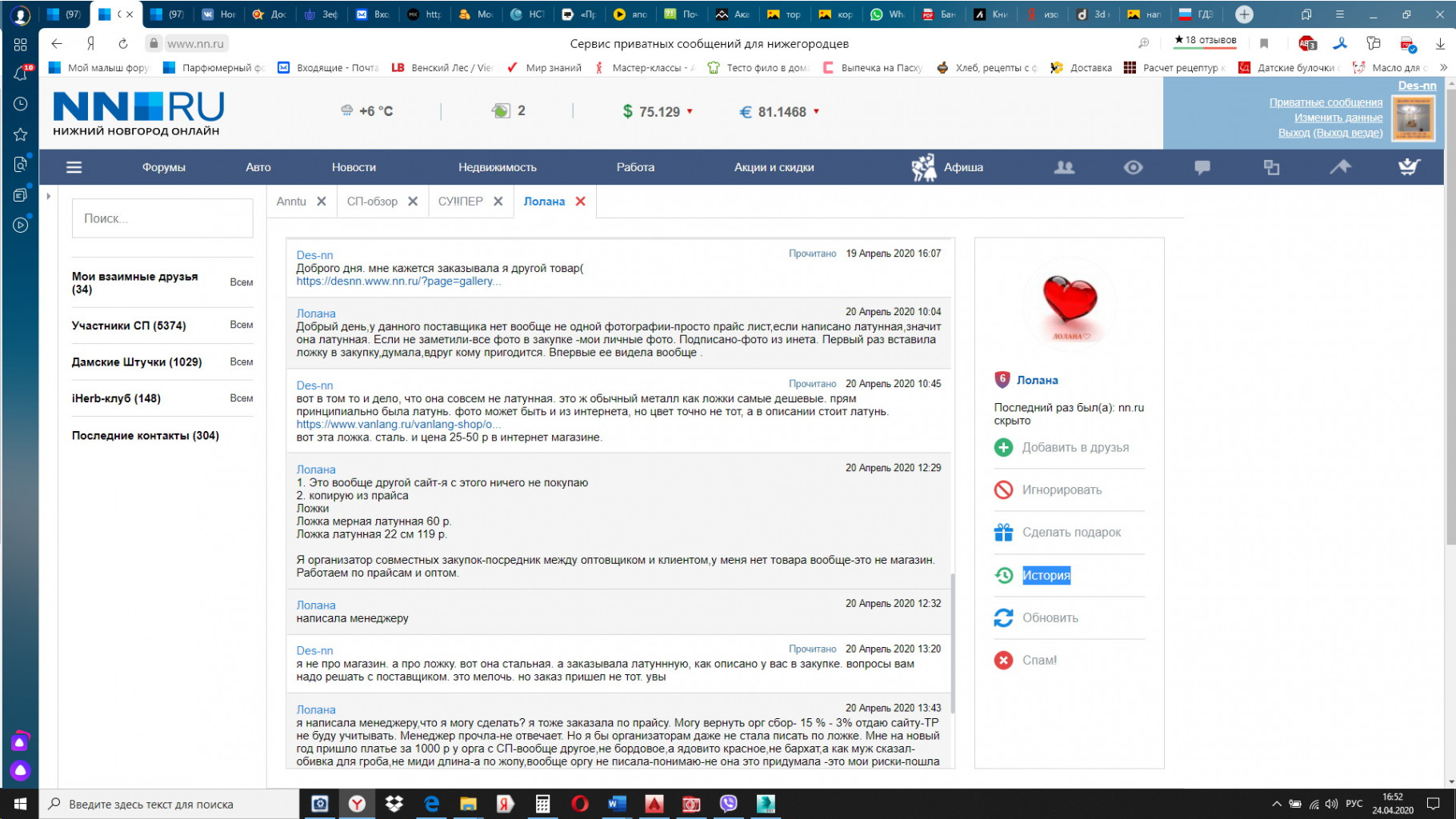The width and height of the screenshot is (1456, 819).
Task: Switch to the Anntu conversation tab
Action: point(291,202)
